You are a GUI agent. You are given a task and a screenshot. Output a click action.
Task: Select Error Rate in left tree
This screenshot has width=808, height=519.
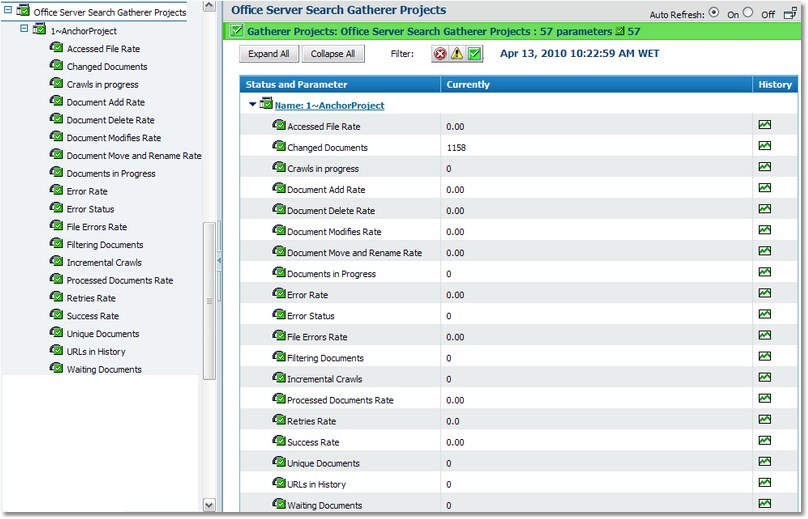tap(87, 192)
